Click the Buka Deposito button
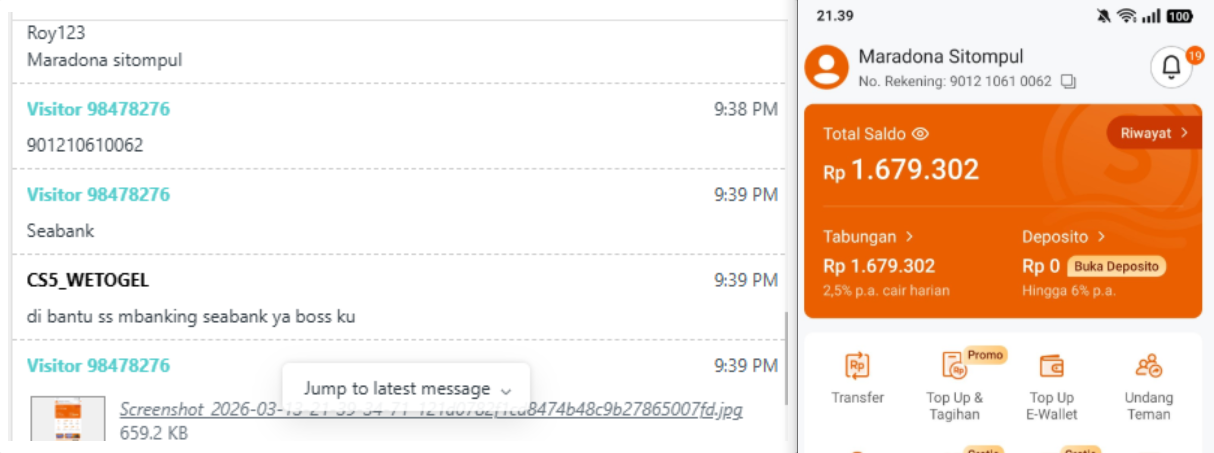Image resolution: width=1214 pixels, height=453 pixels. (x=1116, y=267)
